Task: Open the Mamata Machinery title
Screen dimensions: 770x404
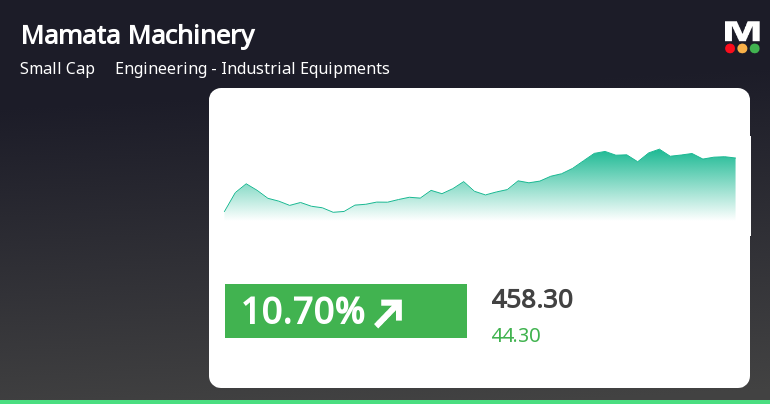Action: click(x=138, y=35)
